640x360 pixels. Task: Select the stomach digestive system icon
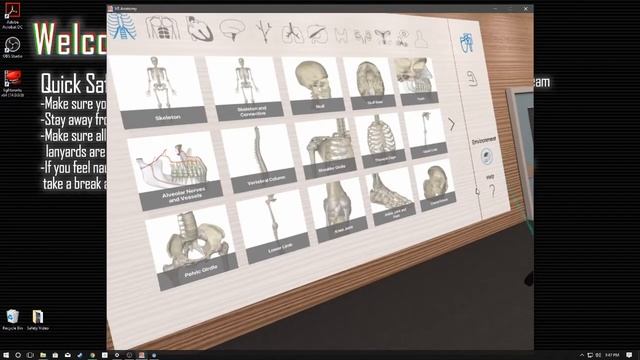tap(318, 34)
